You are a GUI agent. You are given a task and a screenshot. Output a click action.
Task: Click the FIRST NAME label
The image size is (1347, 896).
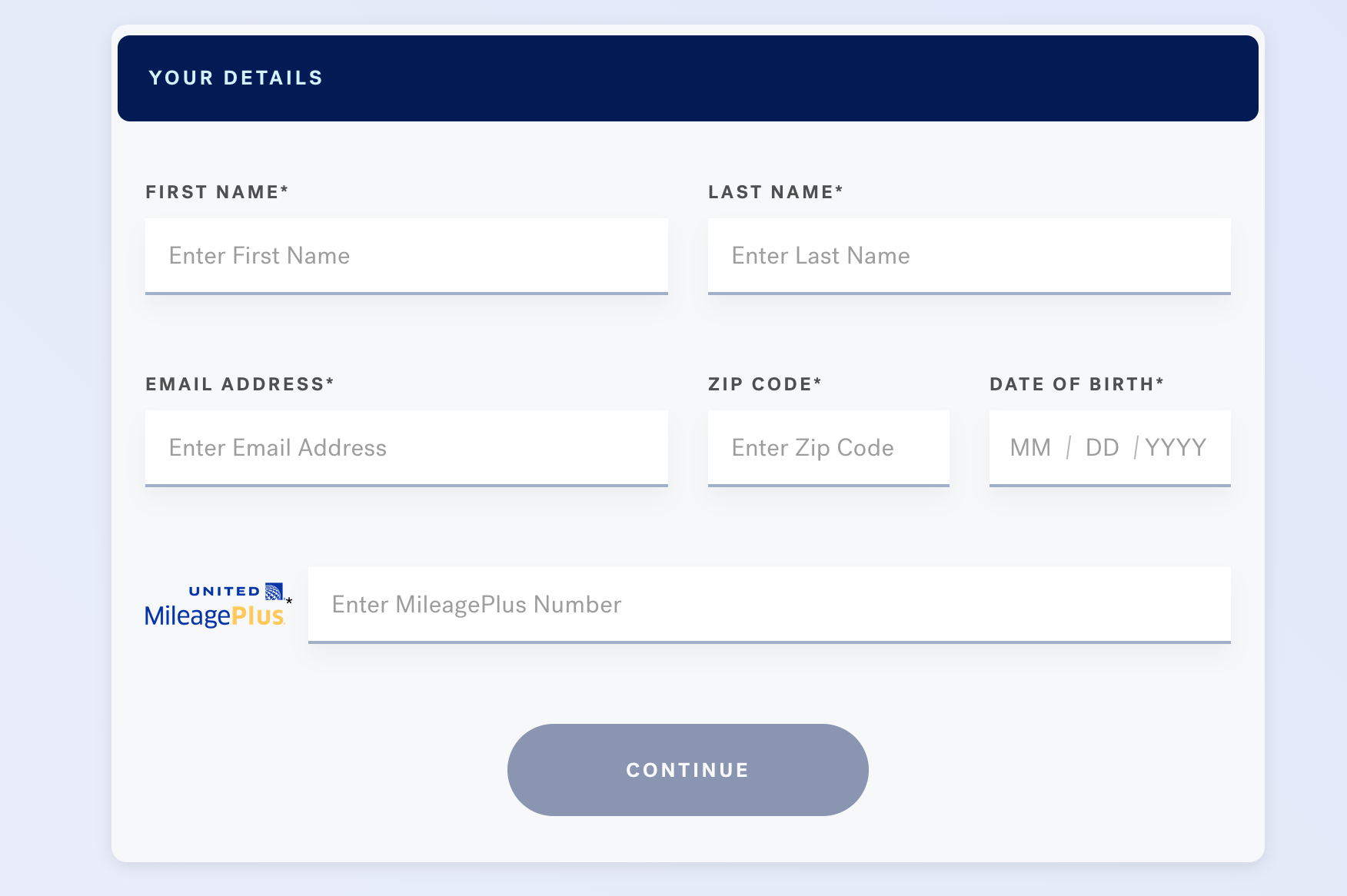[x=217, y=192]
